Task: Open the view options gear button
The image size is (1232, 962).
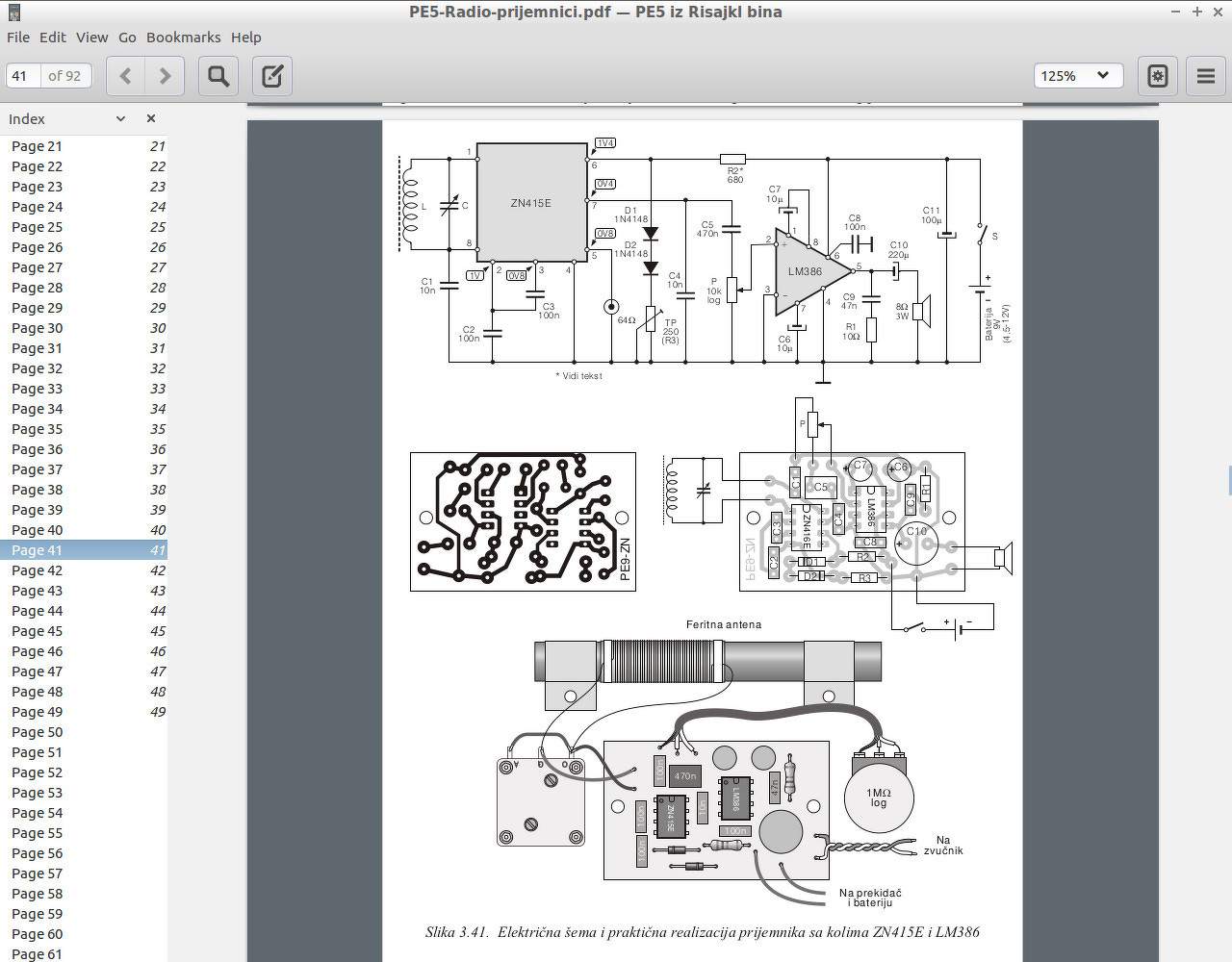Action: [x=1158, y=76]
